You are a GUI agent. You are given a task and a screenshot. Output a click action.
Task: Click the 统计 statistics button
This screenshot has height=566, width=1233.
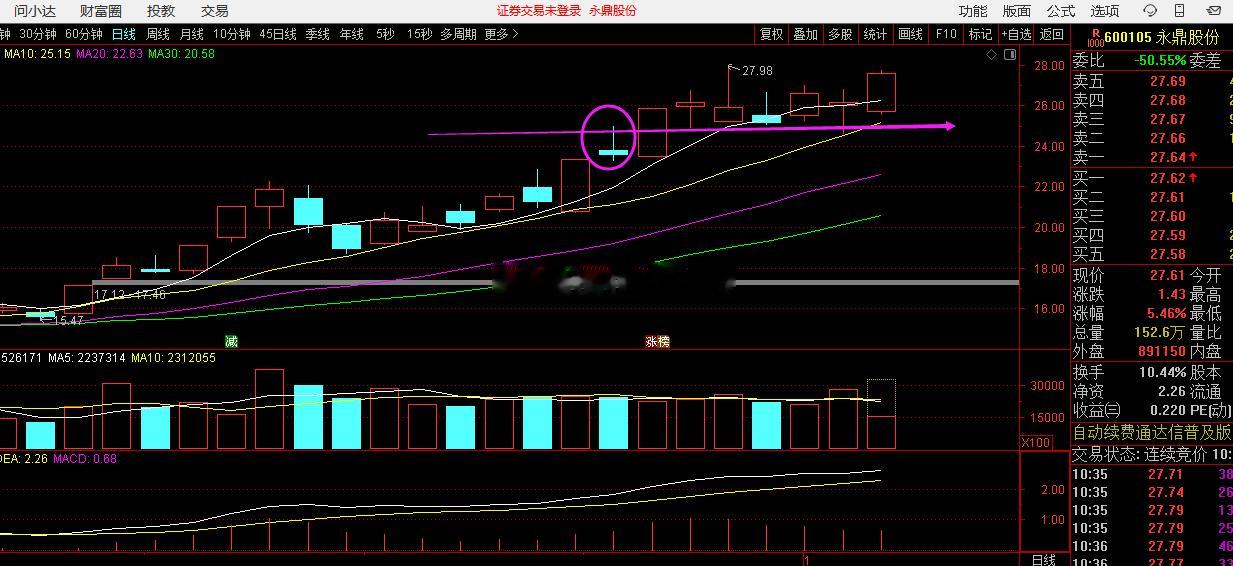click(875, 34)
